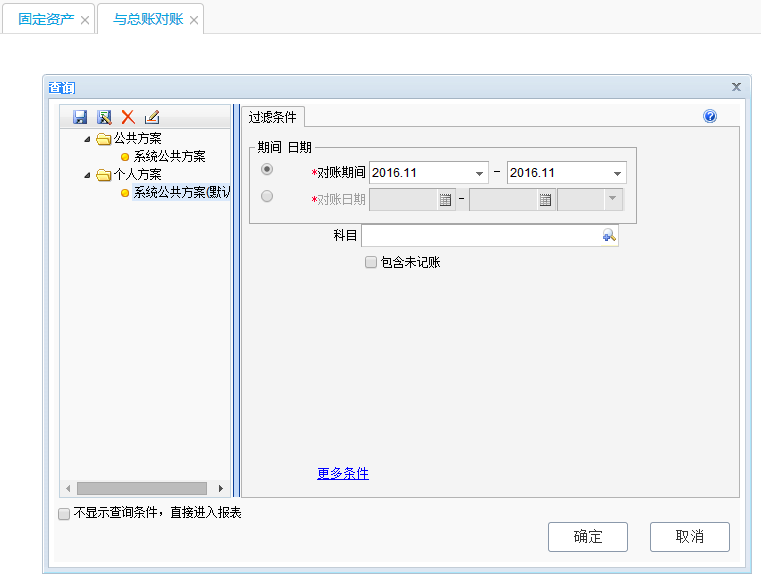
Task: Open the end period 2016.11 dropdown
Action: pos(617,173)
